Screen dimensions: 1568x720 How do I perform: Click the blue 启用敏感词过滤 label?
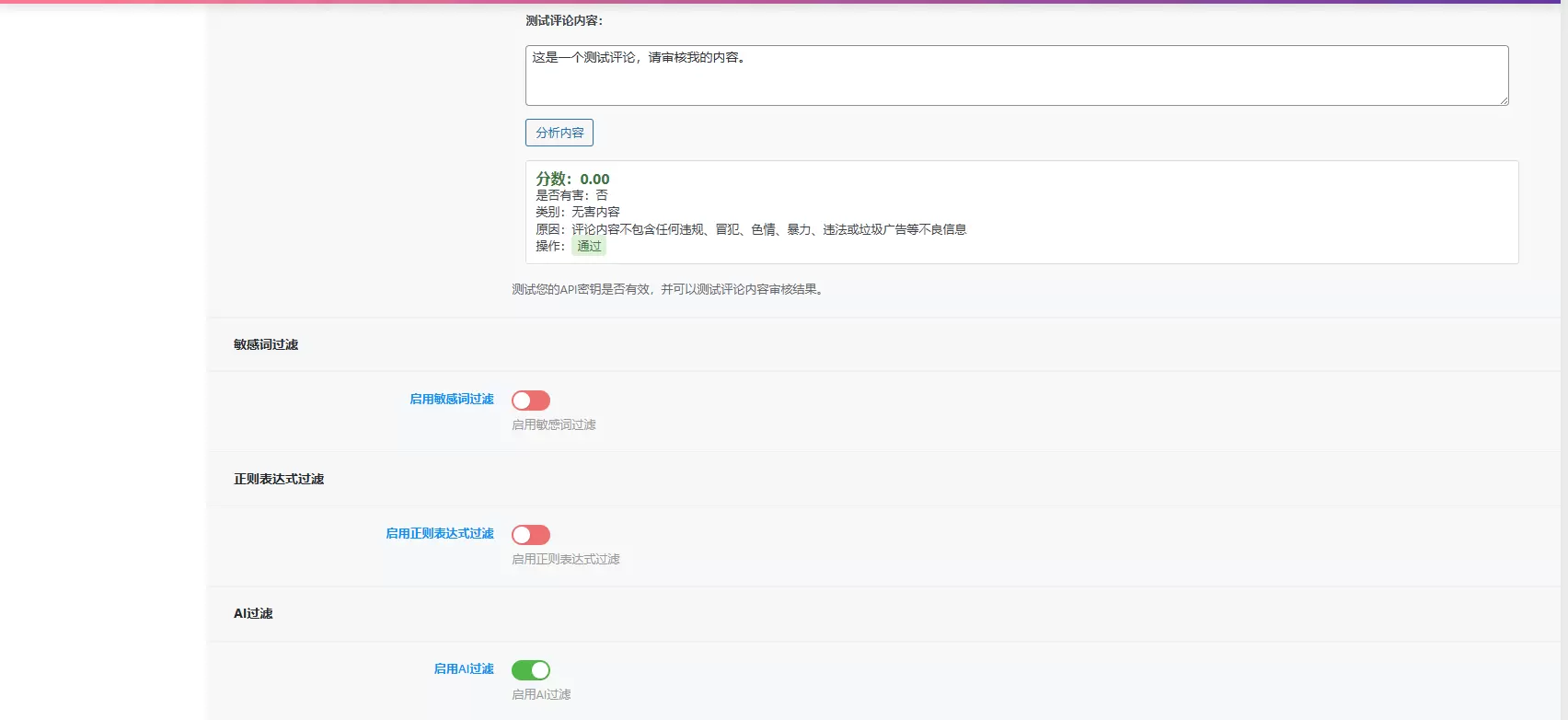pos(452,399)
